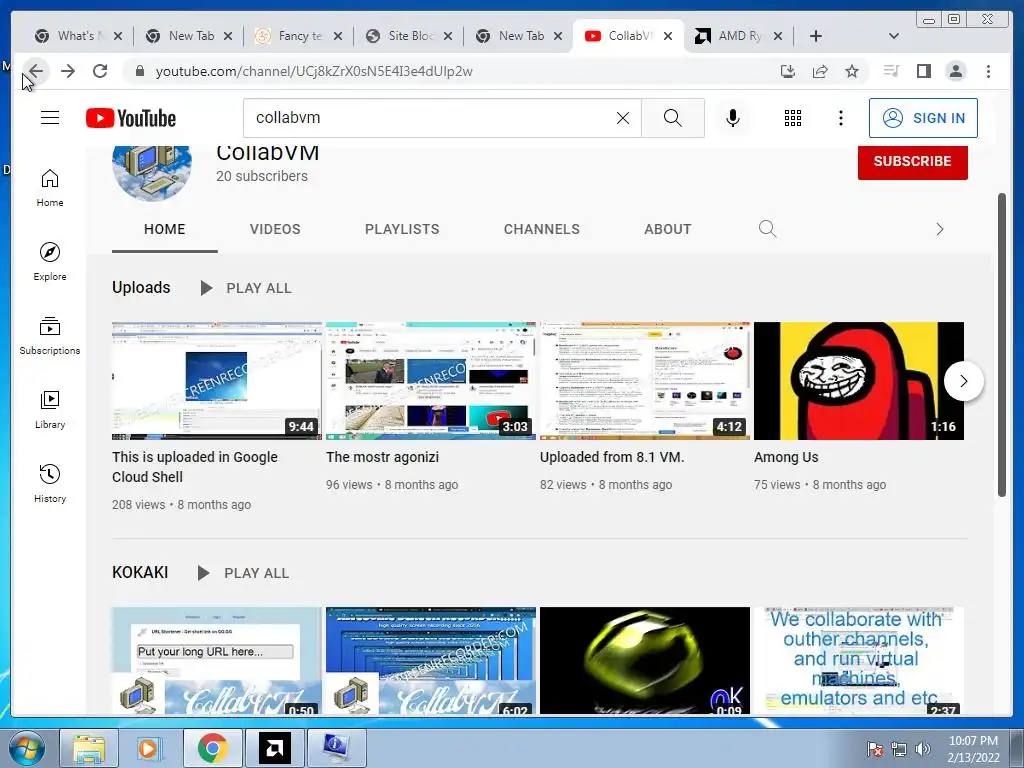
Task: Open the KOKAKI section heading
Action: click(140, 573)
